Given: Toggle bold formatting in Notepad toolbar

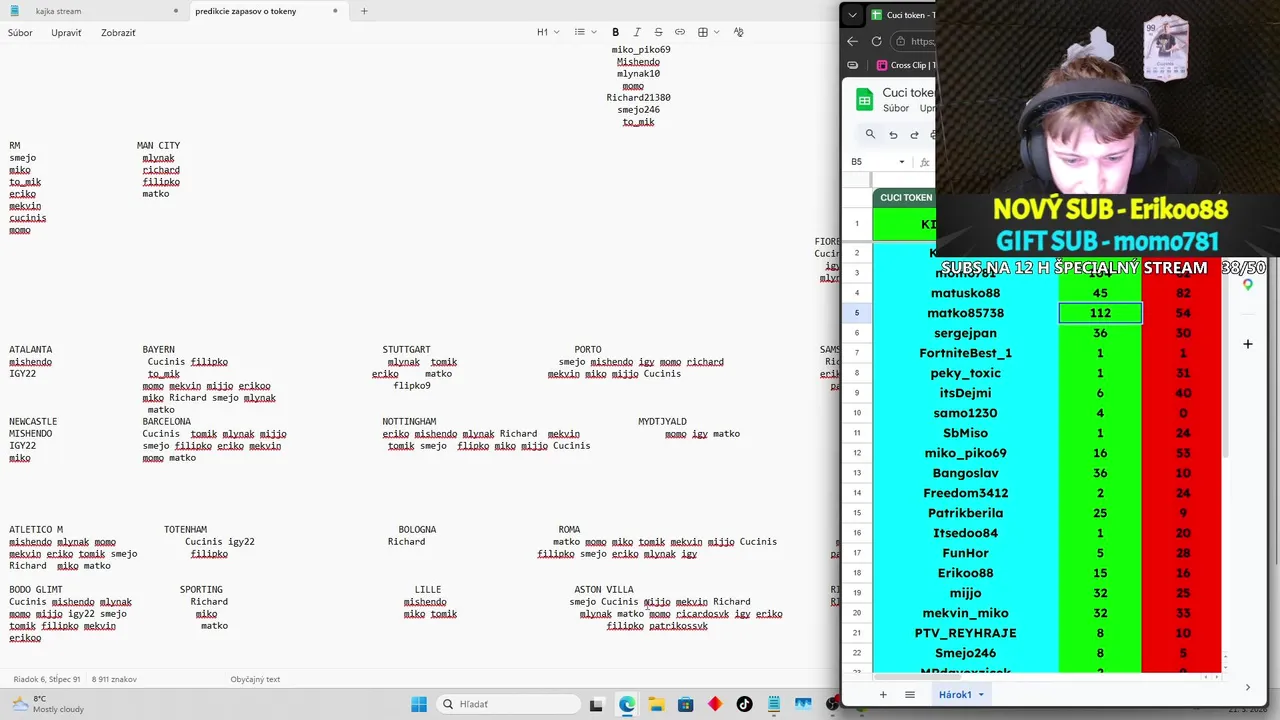Looking at the screenshot, I should coord(615,32).
